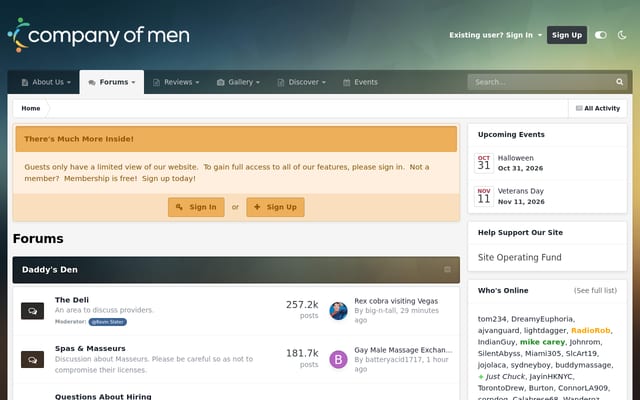Open Rex cobra visiting Vegas topic

point(396,301)
